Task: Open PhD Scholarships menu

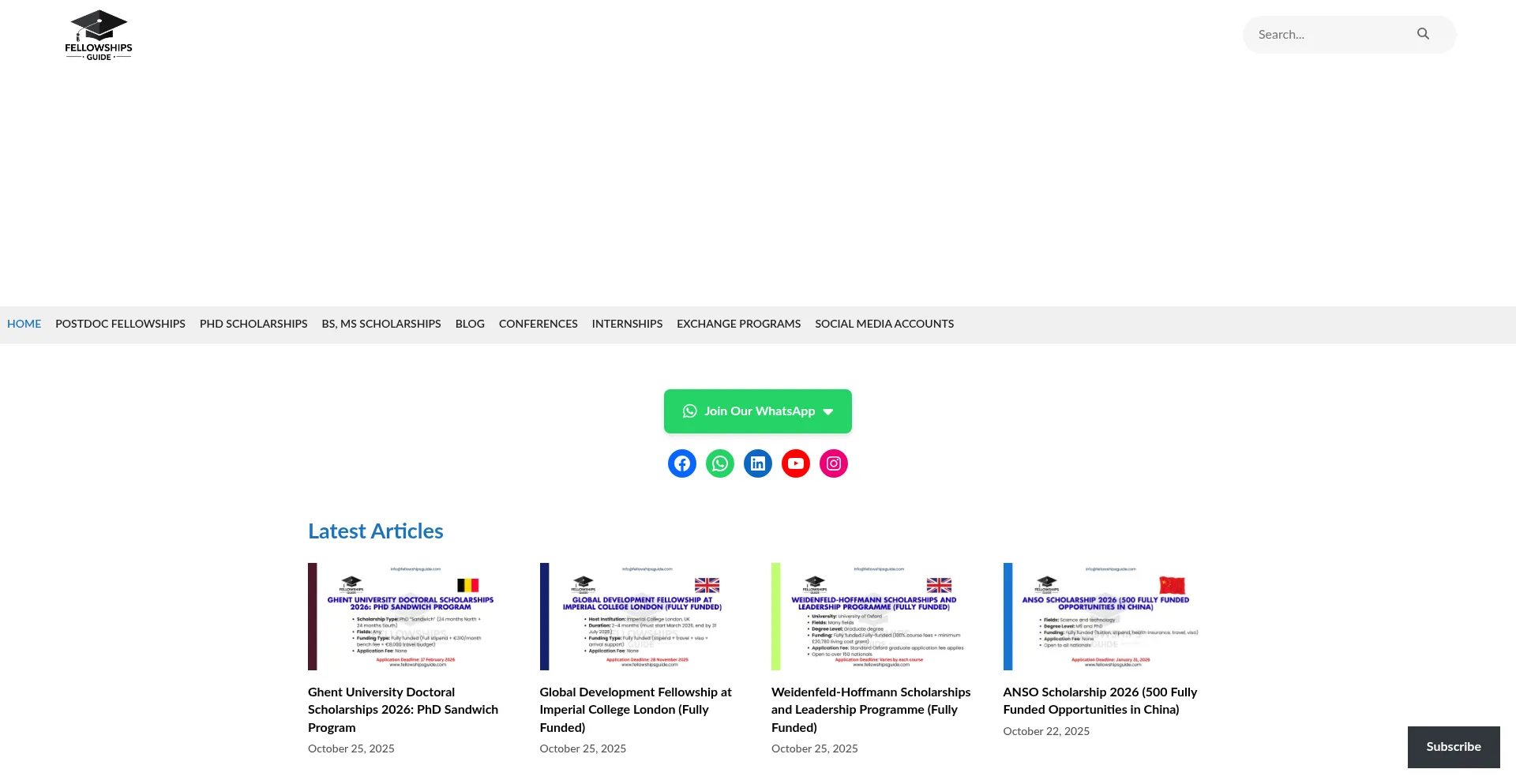Action: pos(253,324)
